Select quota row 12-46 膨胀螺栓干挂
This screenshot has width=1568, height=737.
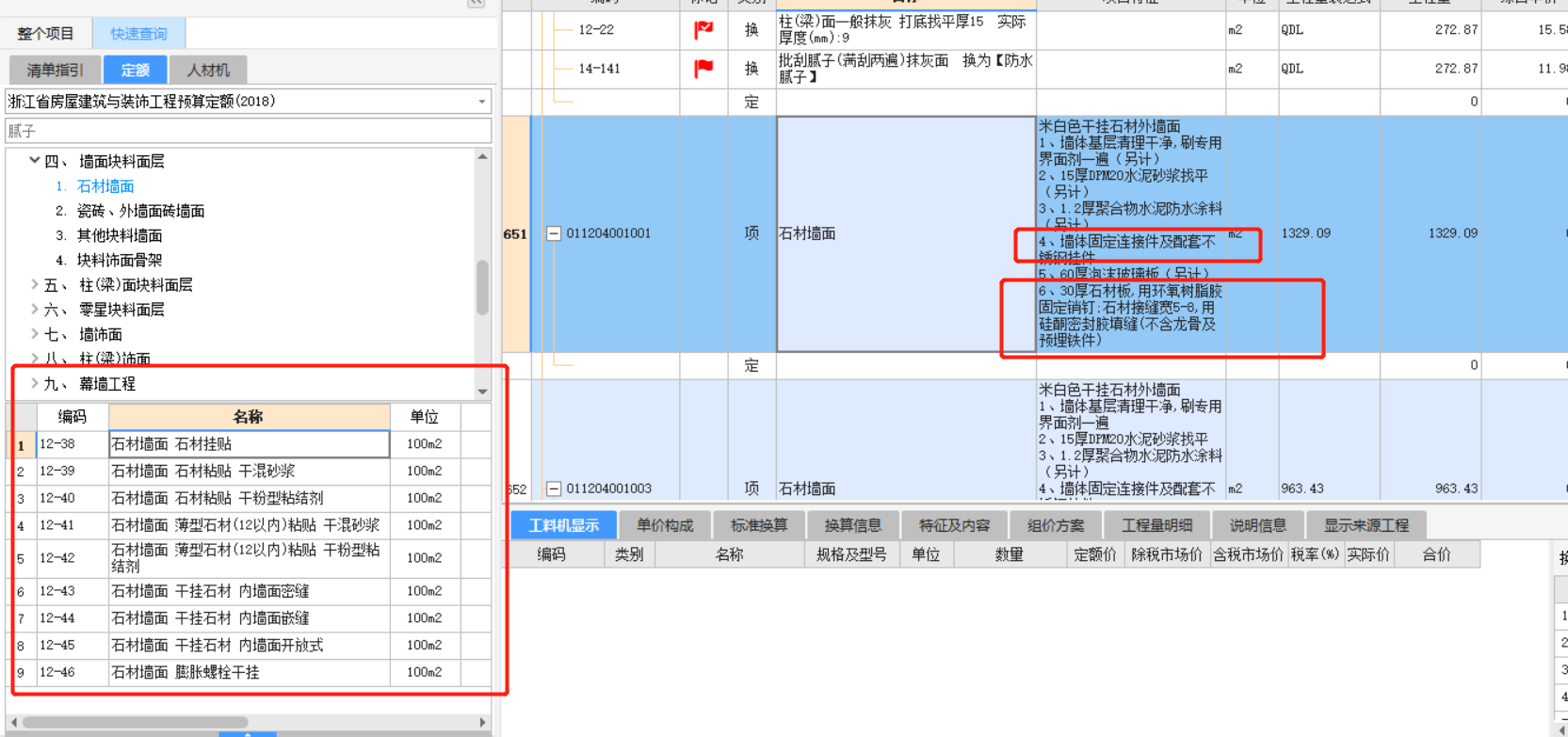pos(250,673)
